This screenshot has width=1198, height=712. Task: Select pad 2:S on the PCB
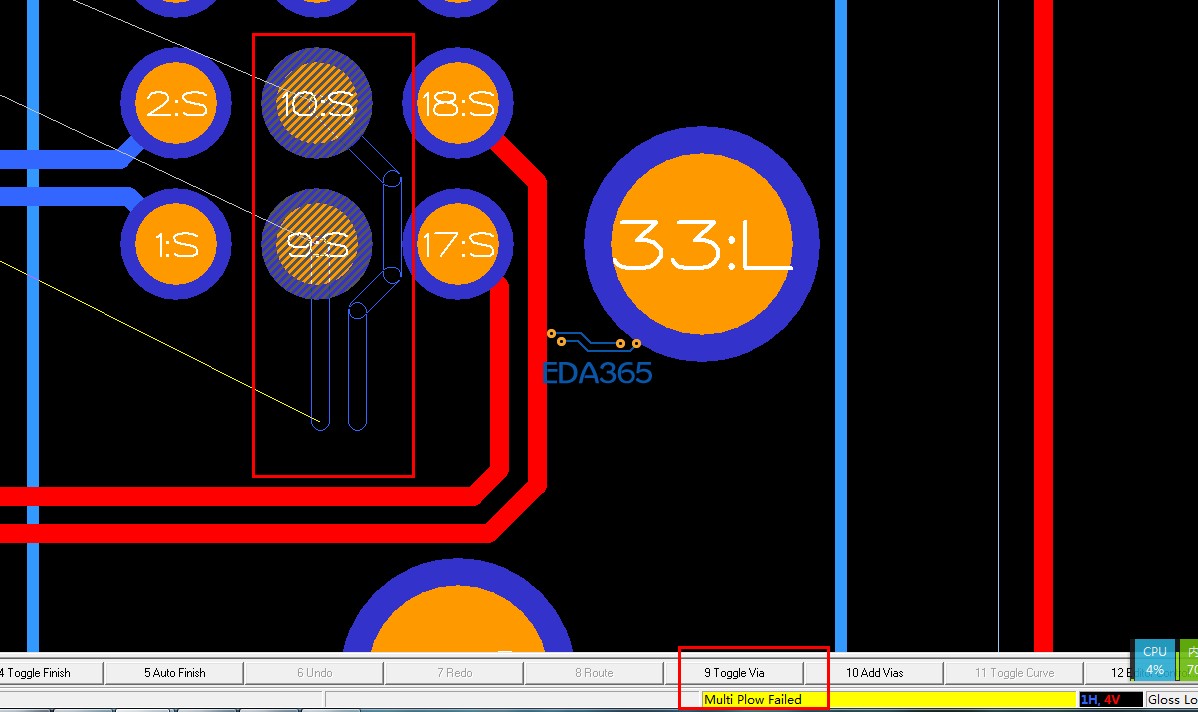tap(176, 103)
